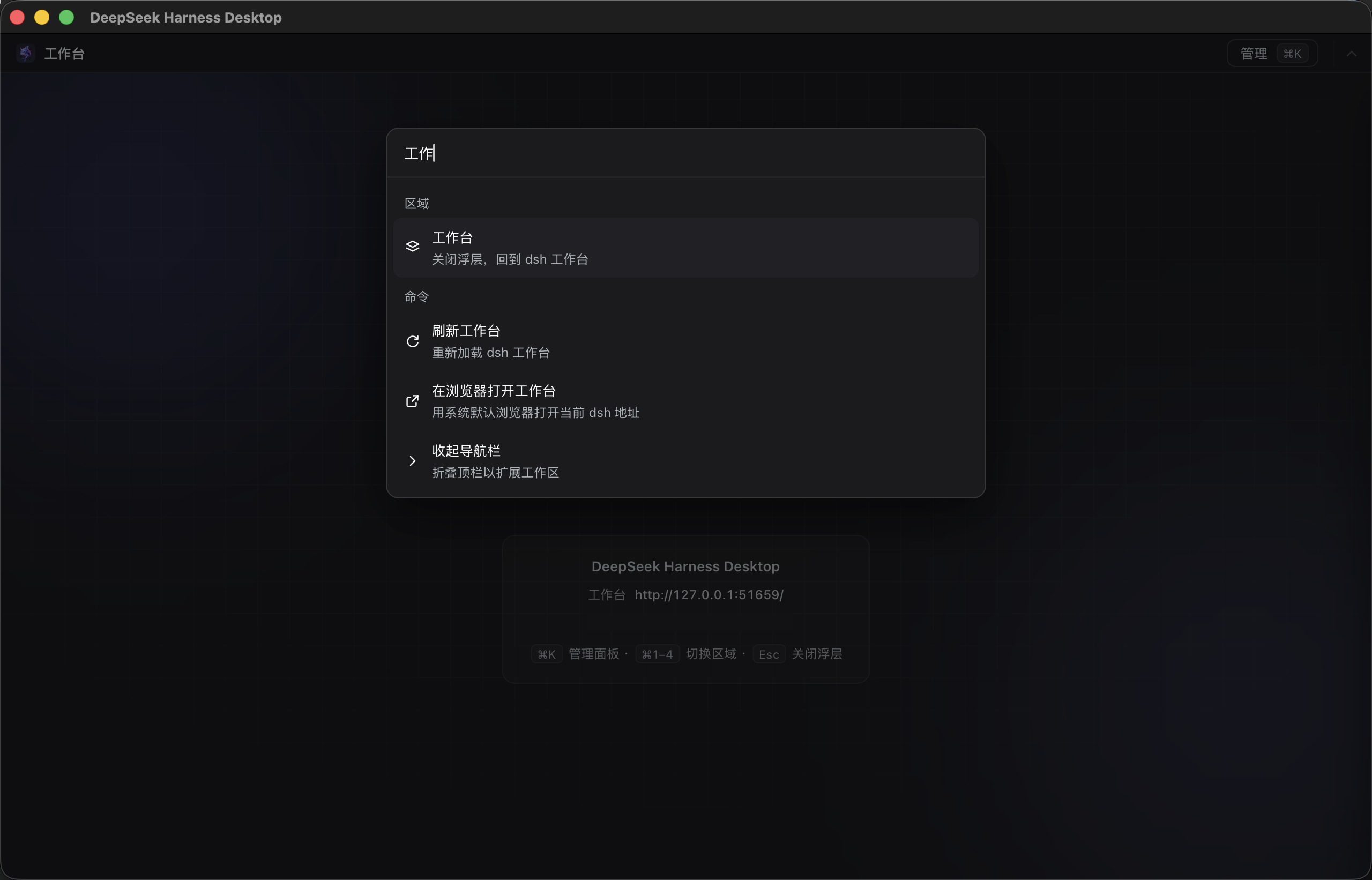Choose the 收起导航栏 command
Viewport: 1372px width, 880px height.
(685, 461)
